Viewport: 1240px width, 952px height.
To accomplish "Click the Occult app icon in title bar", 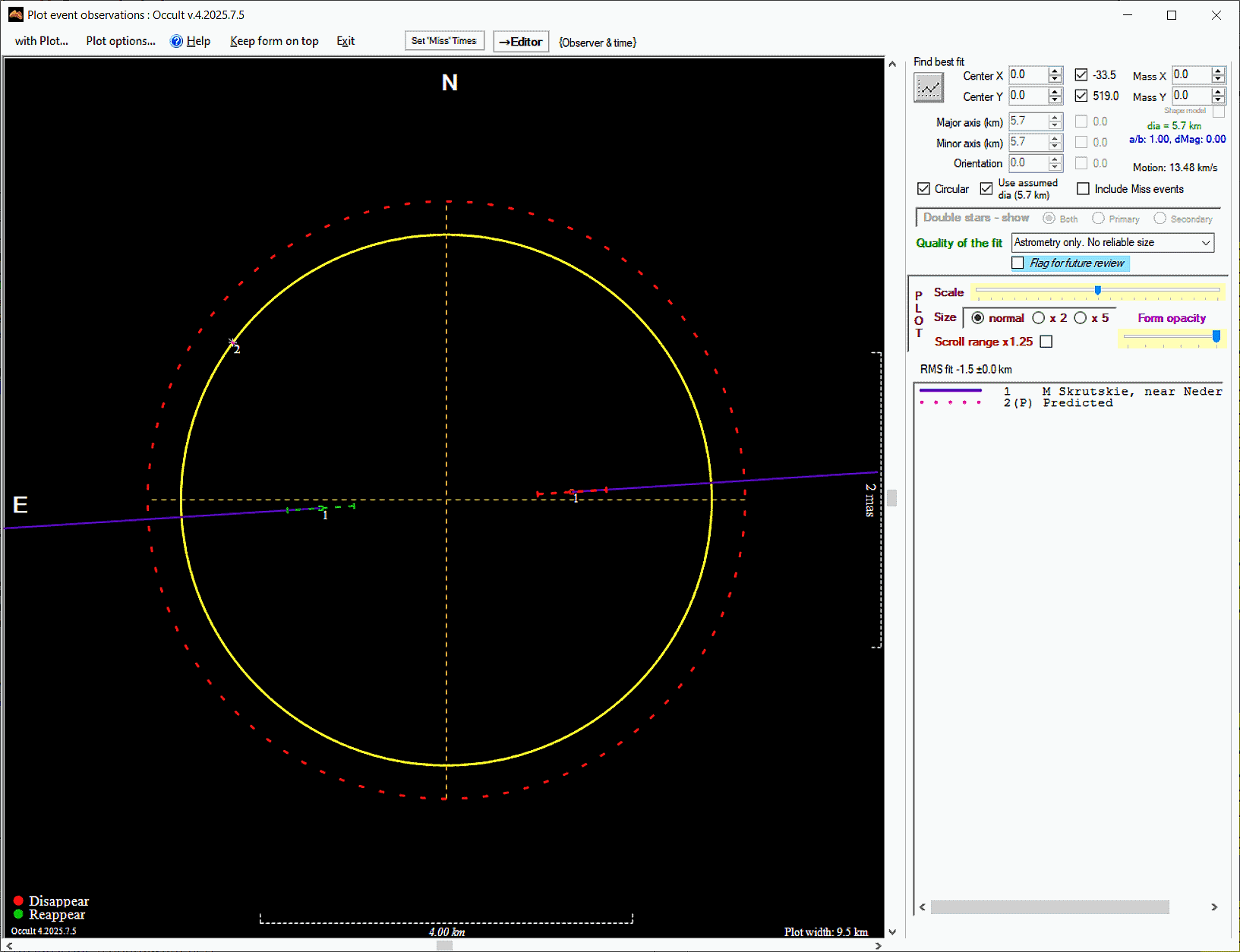I will (x=15, y=14).
